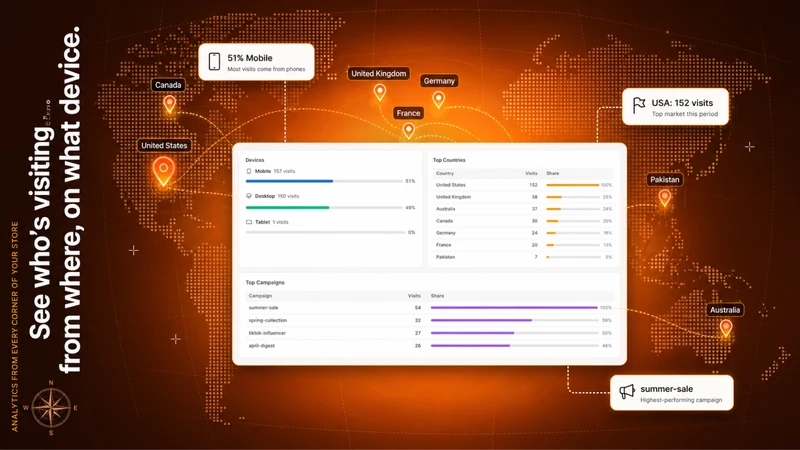This screenshot has height=450, width=800.
Task: Click the United Kingdom map pin
Action: 380,93
